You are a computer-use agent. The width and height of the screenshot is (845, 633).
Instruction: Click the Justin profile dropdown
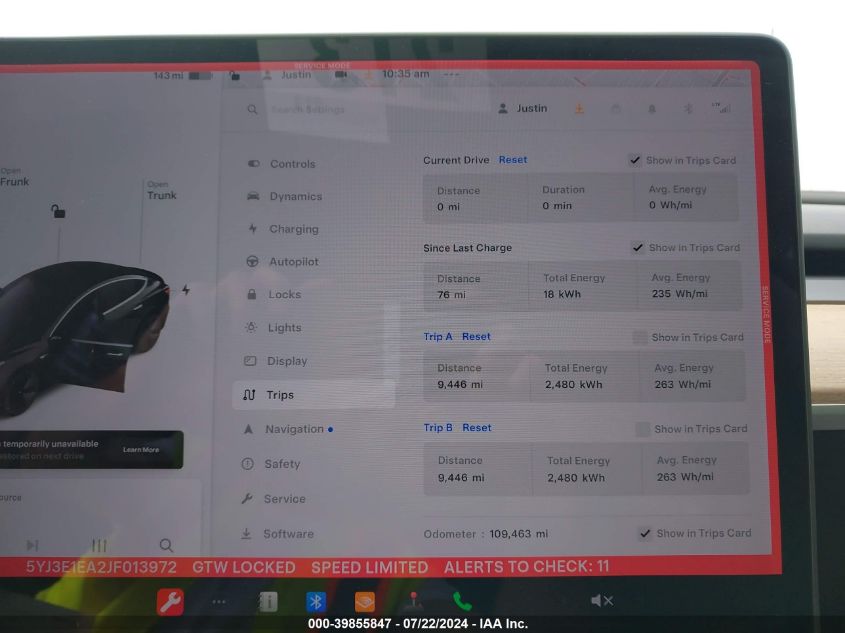523,108
